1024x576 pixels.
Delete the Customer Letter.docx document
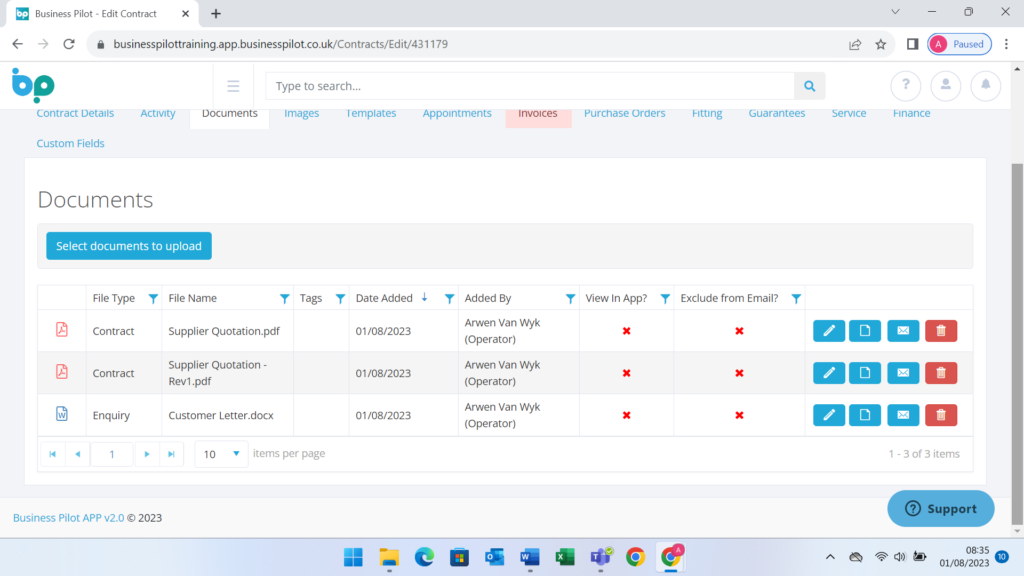click(x=940, y=415)
